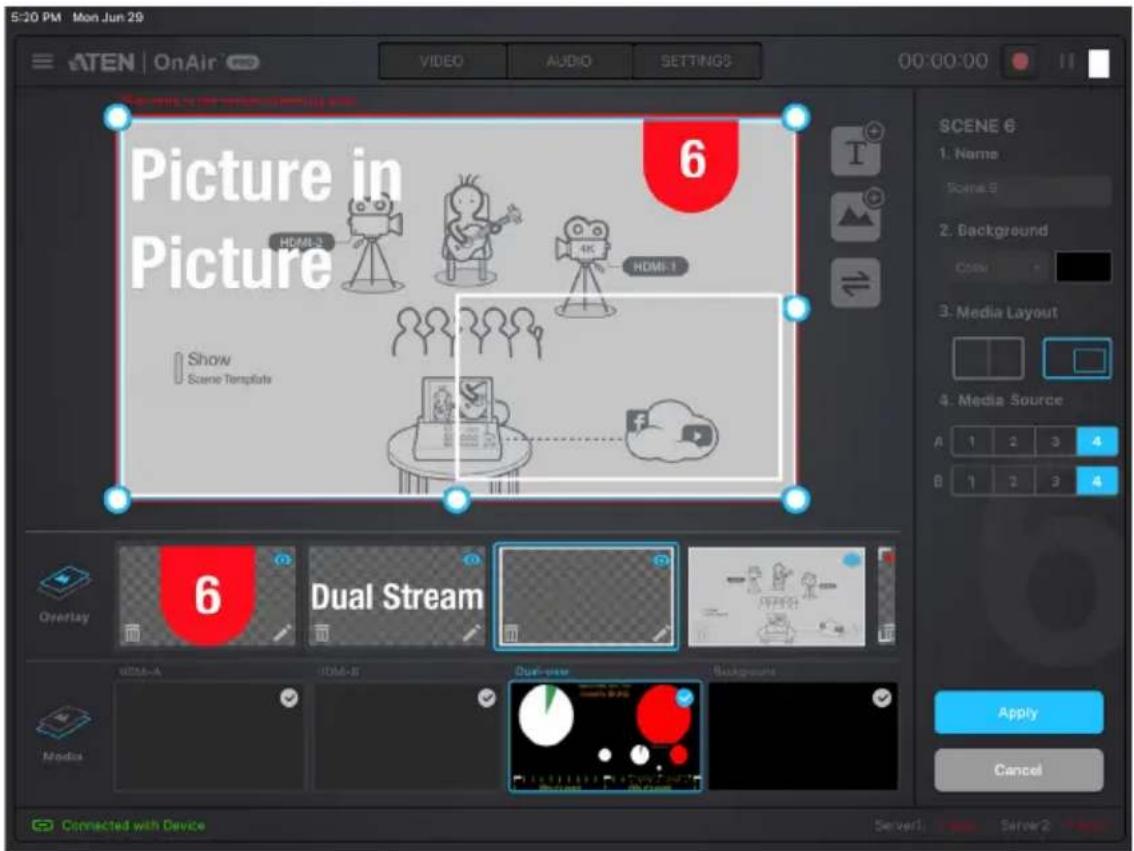Delete the red 6 badge overlay
This screenshot has height=851, width=1134.
[x=132, y=633]
